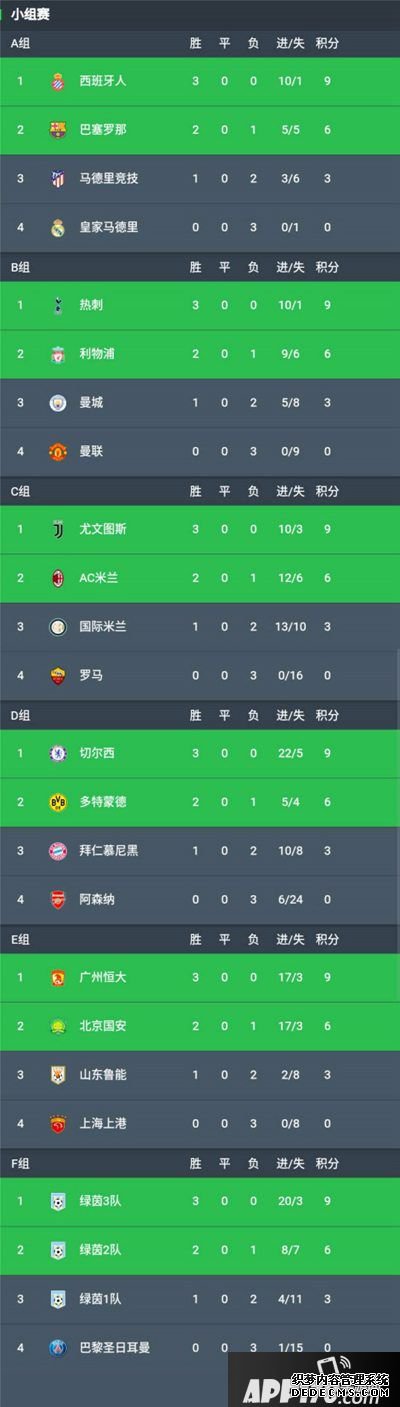400x1407 pixels.
Task: Click the 切尔西 club crest
Action: pos(58,753)
